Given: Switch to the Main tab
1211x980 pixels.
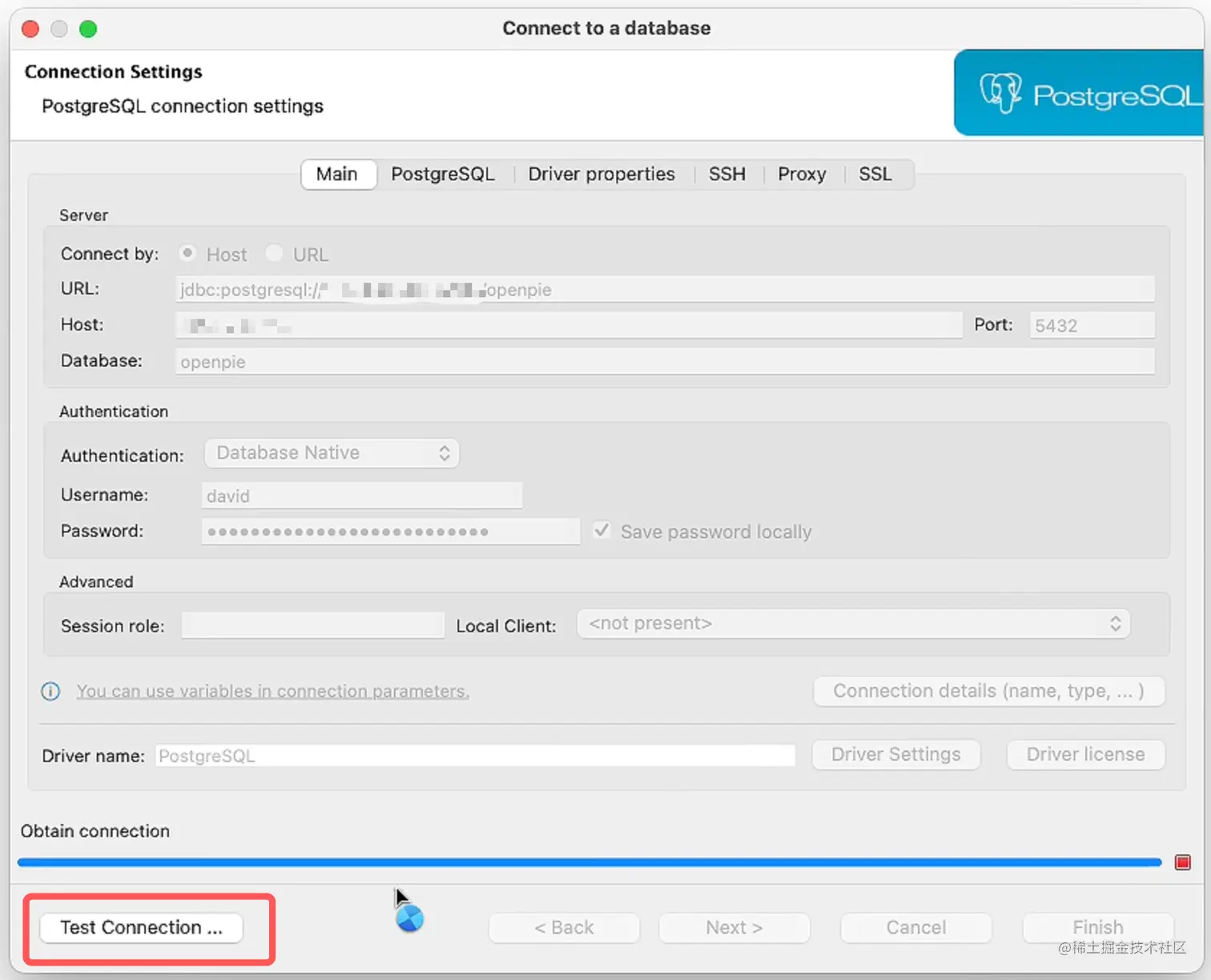Looking at the screenshot, I should (x=337, y=174).
